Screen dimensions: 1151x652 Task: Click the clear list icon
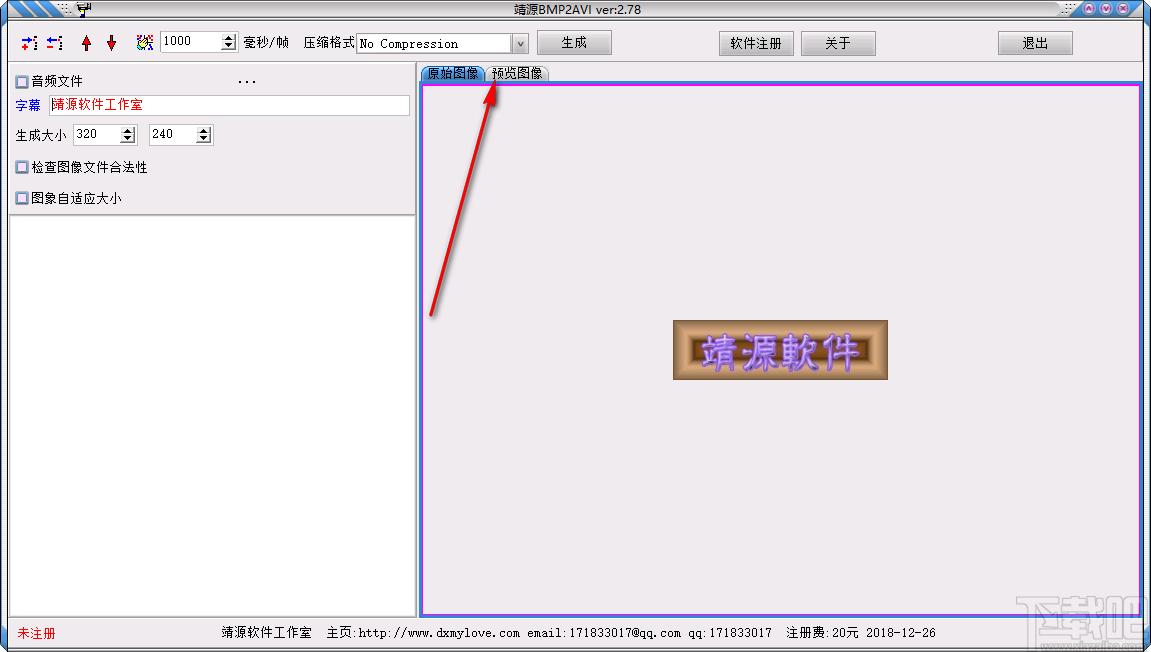145,43
